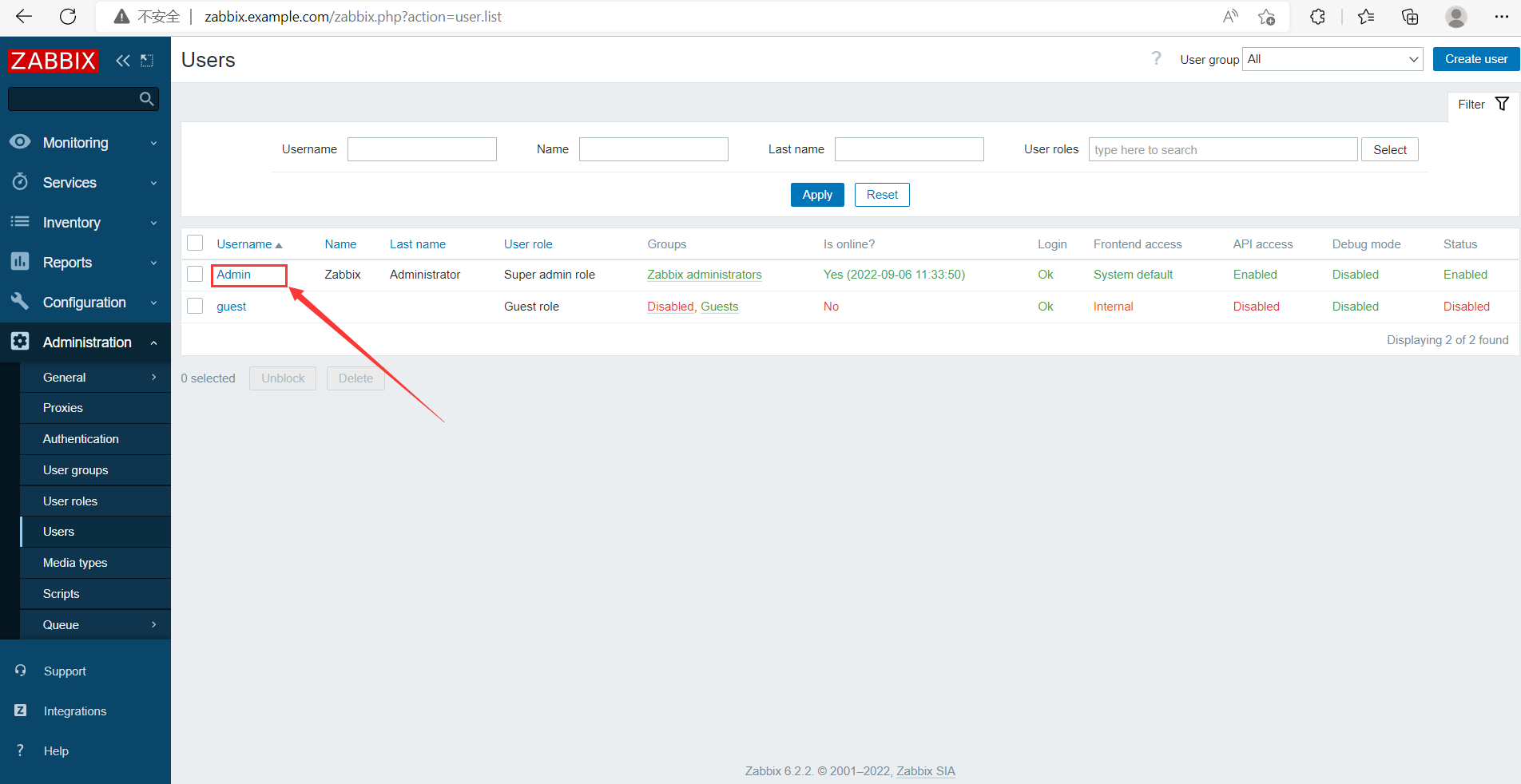Open browser settings ellipsis menu
Image resolution: width=1521 pixels, height=784 pixels.
pos(1502,17)
